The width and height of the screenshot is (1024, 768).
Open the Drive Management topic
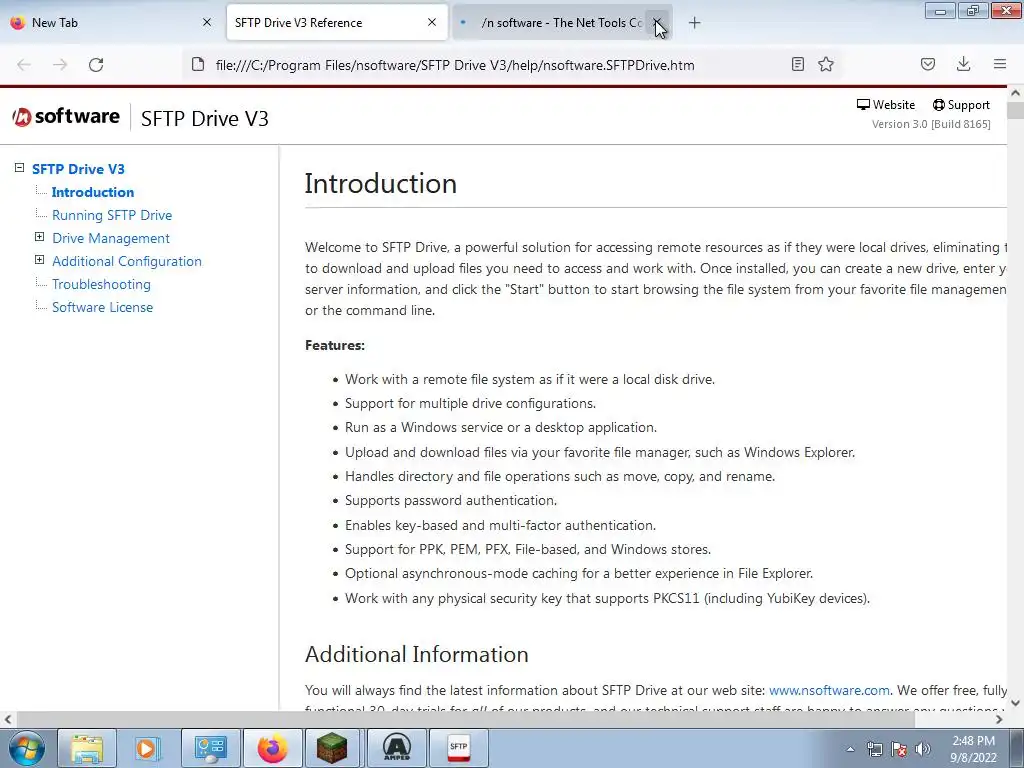(x=111, y=238)
